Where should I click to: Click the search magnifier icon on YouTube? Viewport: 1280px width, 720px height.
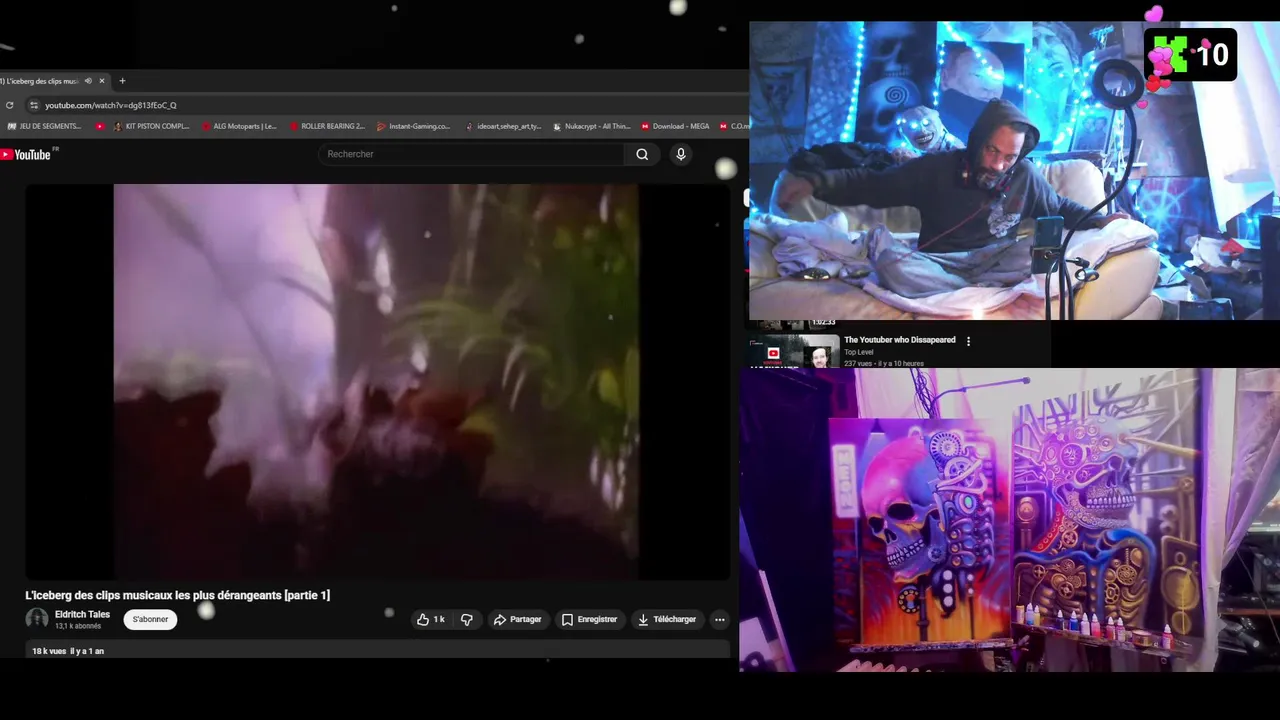(x=642, y=154)
